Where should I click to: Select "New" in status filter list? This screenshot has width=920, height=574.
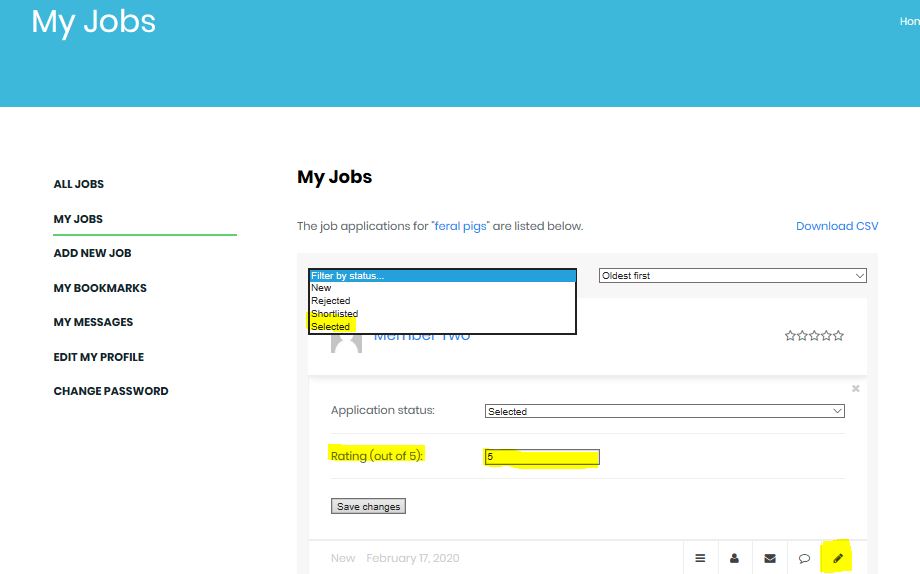(321, 288)
